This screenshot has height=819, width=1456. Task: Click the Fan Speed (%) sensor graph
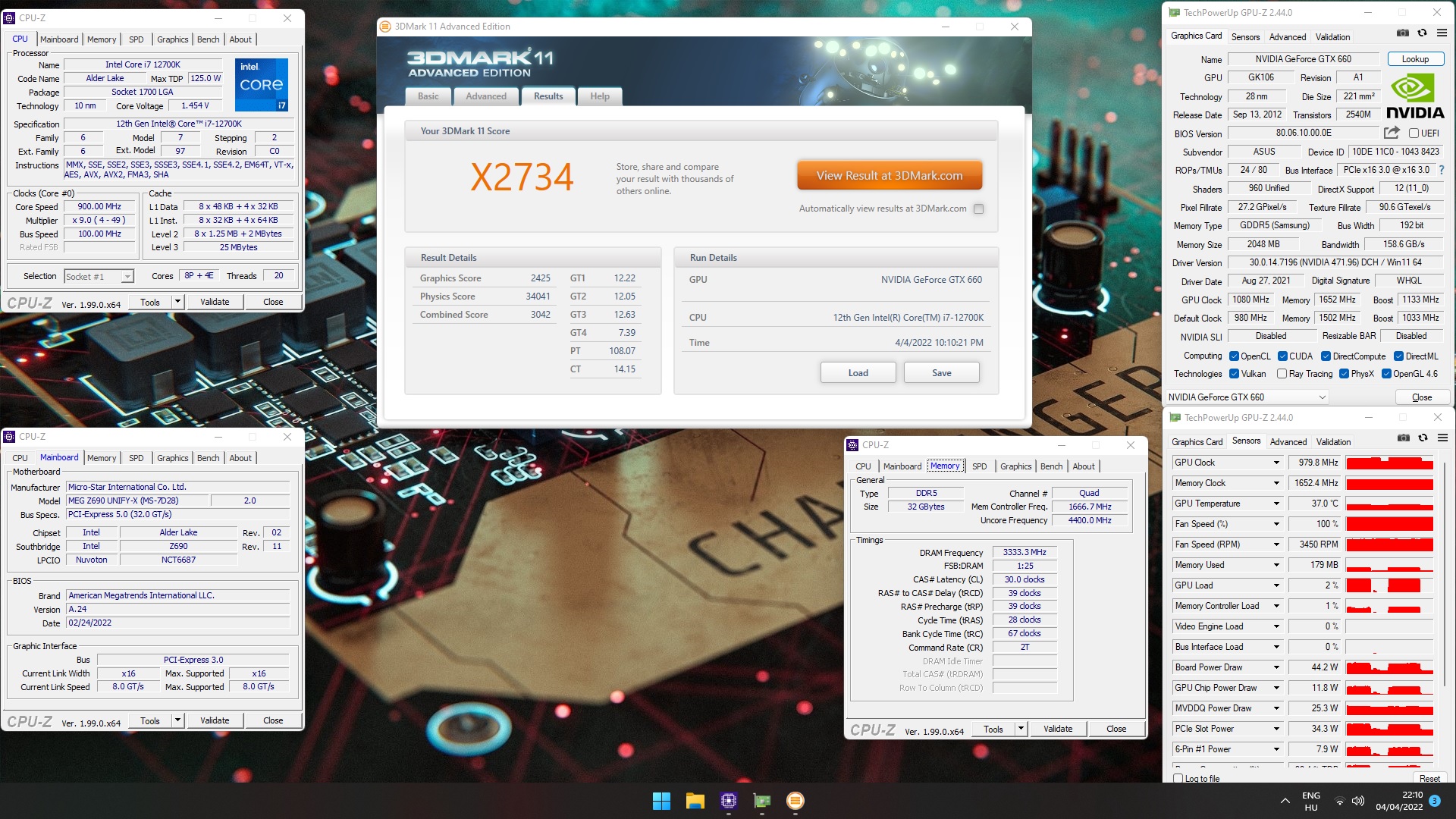(x=1389, y=524)
